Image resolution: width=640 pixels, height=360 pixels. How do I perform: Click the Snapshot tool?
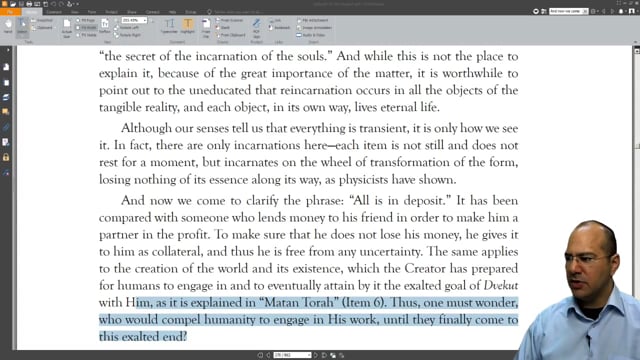[x=42, y=20]
